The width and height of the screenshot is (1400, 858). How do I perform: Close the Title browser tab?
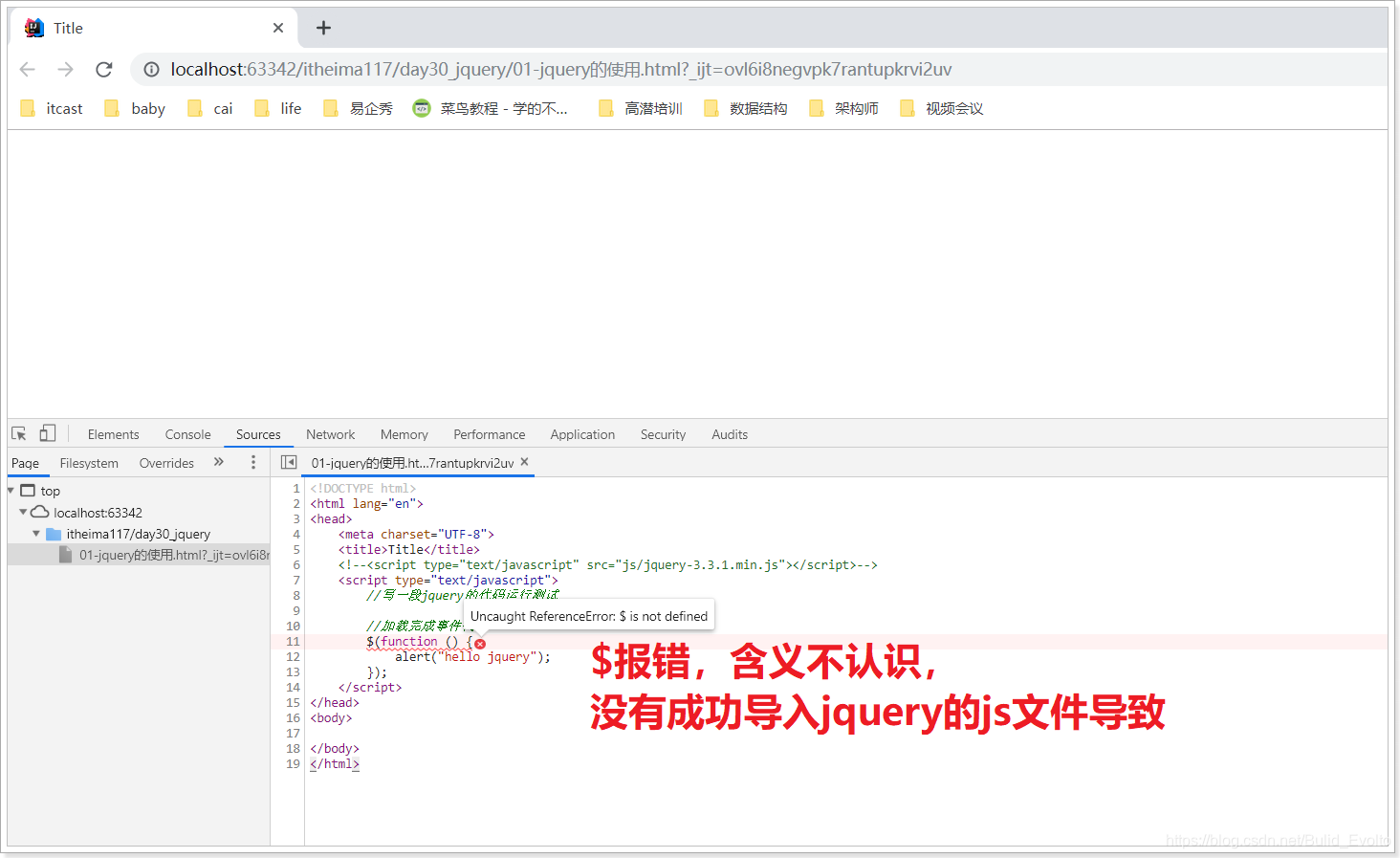278,28
